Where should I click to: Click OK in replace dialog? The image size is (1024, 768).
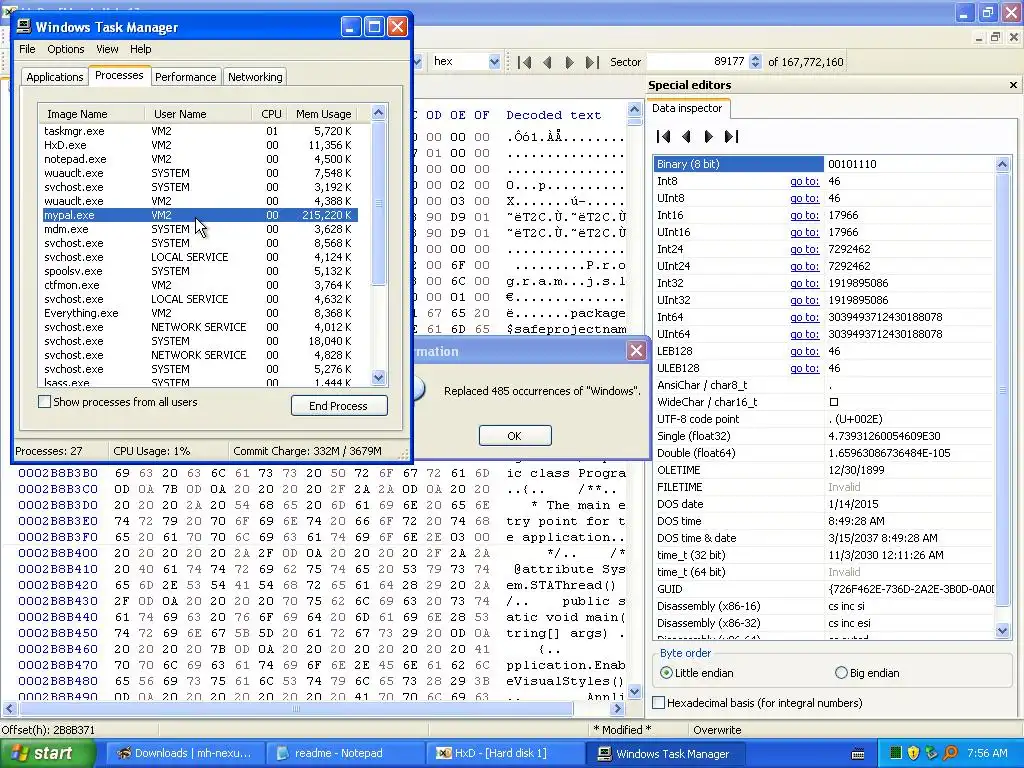coord(515,436)
